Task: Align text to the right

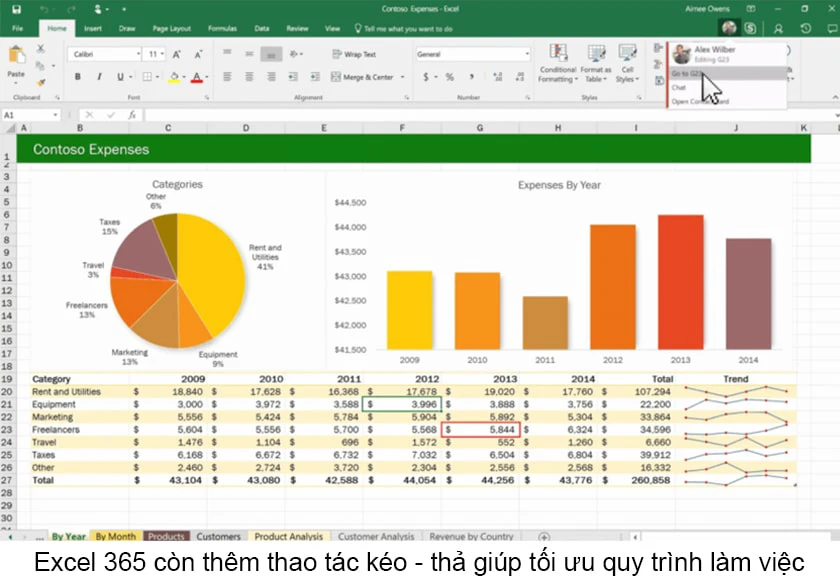Action: tap(271, 77)
